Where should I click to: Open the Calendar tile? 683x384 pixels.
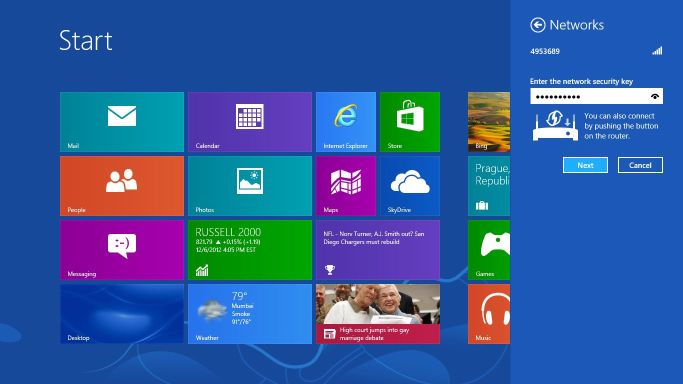250,122
